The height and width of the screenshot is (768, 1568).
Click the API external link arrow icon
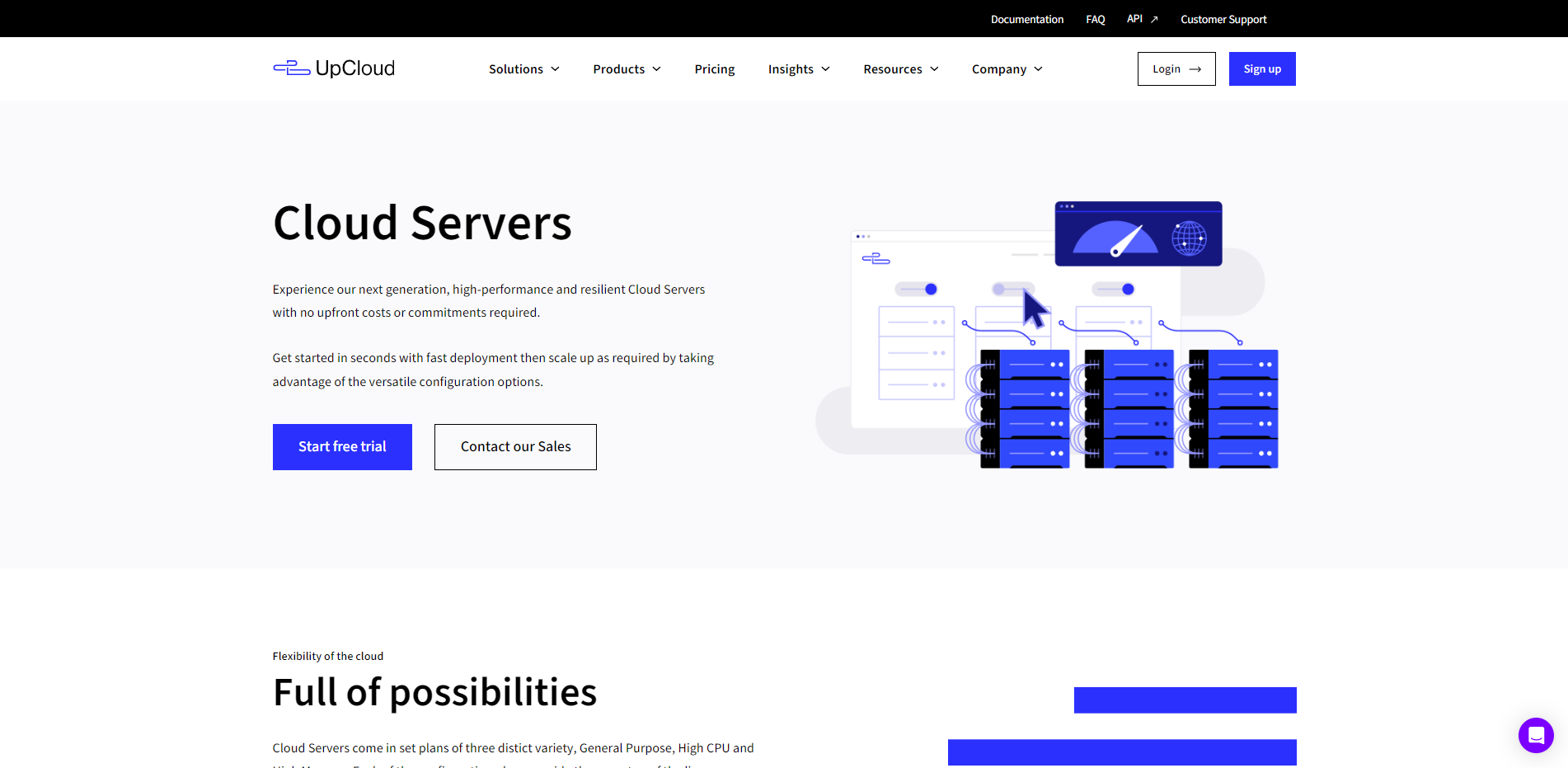pos(1154,19)
